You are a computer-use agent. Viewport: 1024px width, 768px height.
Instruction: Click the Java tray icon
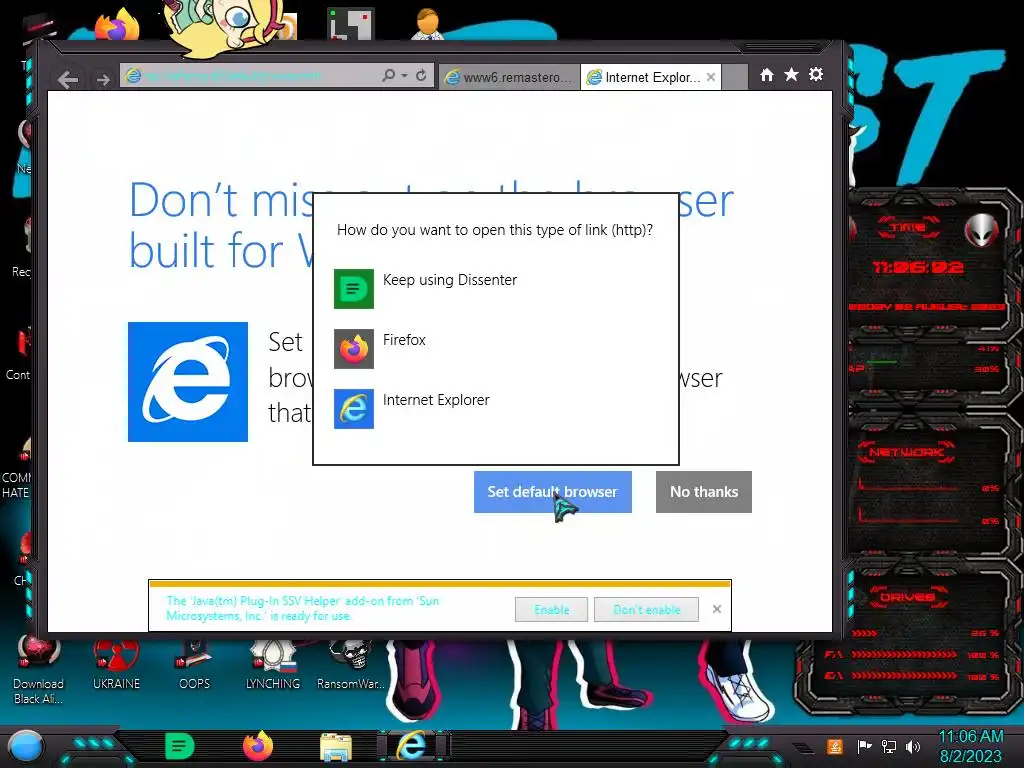(x=835, y=746)
